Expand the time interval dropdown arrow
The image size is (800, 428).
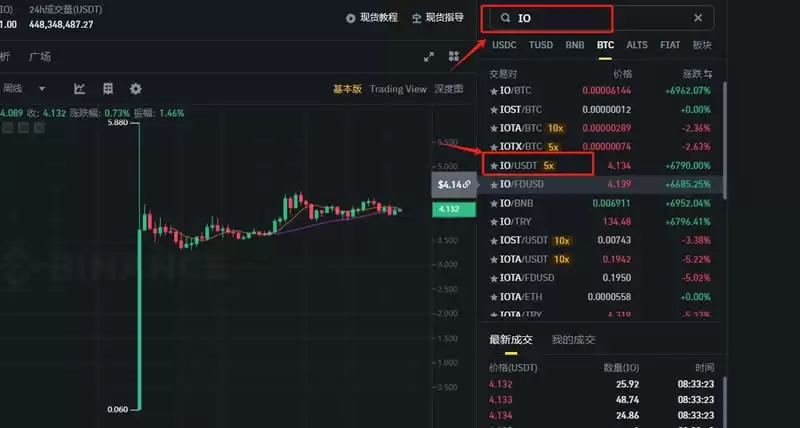click(42, 89)
